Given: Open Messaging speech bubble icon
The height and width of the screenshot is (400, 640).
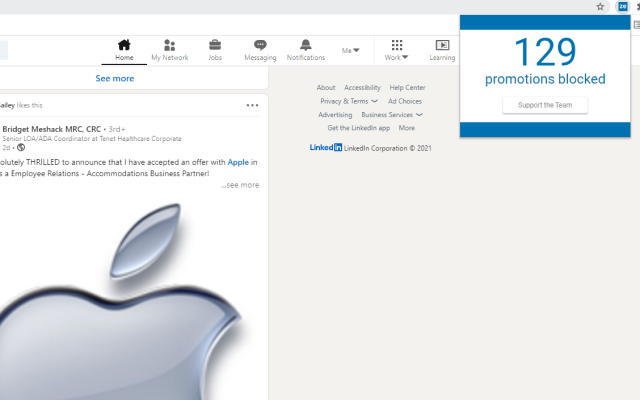Looking at the screenshot, I should 260,44.
